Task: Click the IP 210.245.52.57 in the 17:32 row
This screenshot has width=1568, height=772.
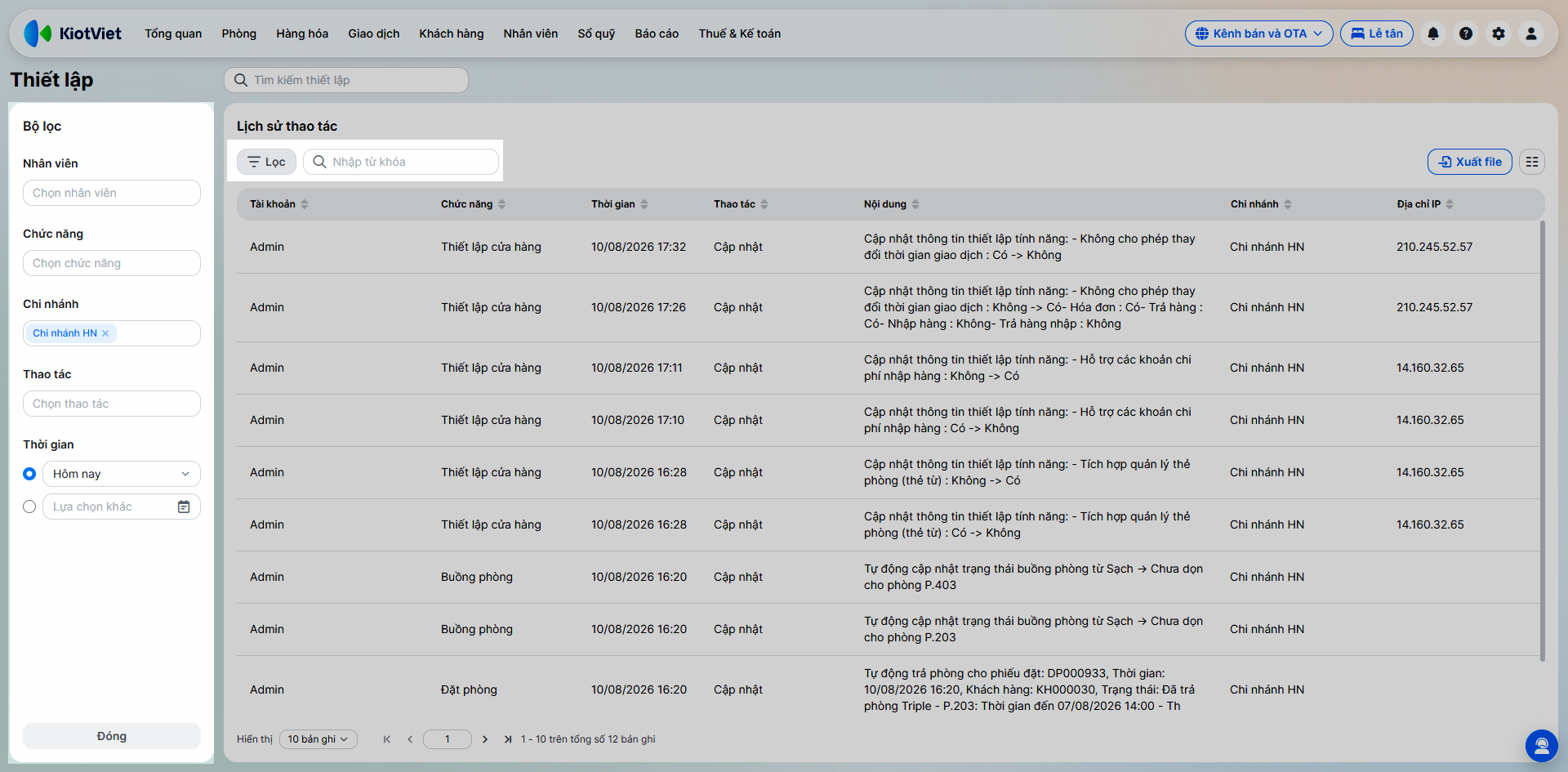Action: (1434, 247)
